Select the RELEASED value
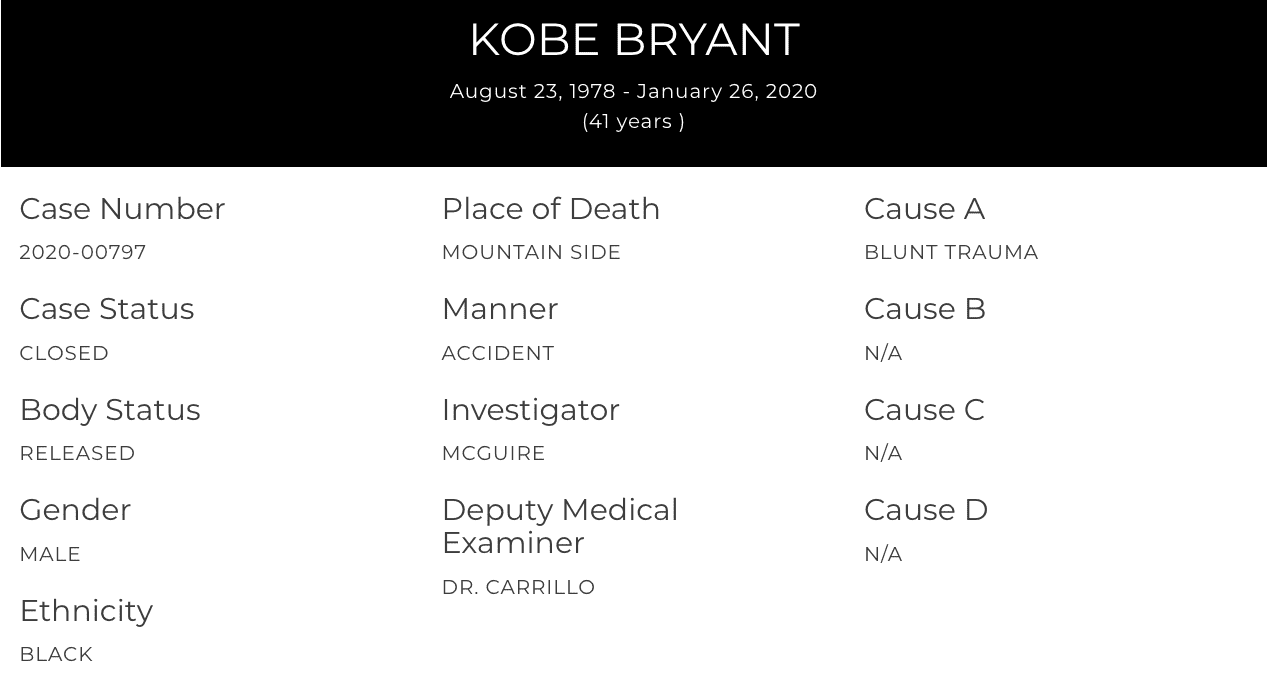Image resolution: width=1267 pixels, height=673 pixels. tap(77, 453)
